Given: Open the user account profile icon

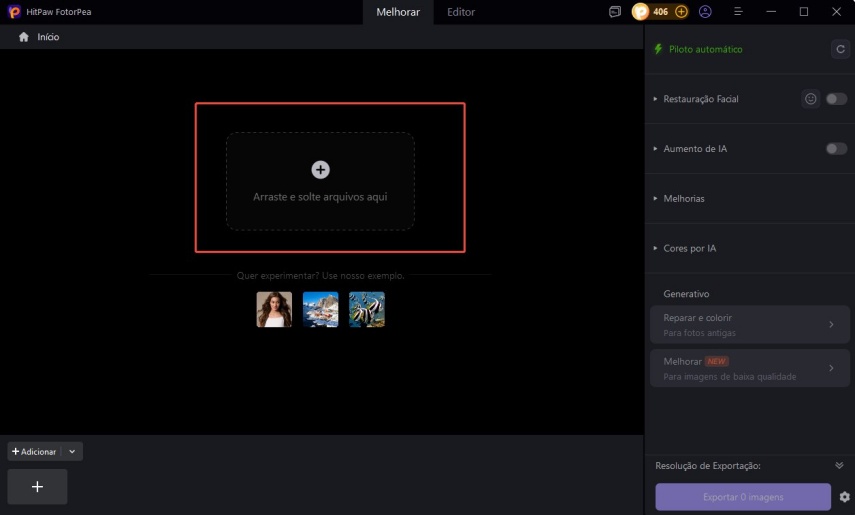Looking at the screenshot, I should [x=706, y=12].
